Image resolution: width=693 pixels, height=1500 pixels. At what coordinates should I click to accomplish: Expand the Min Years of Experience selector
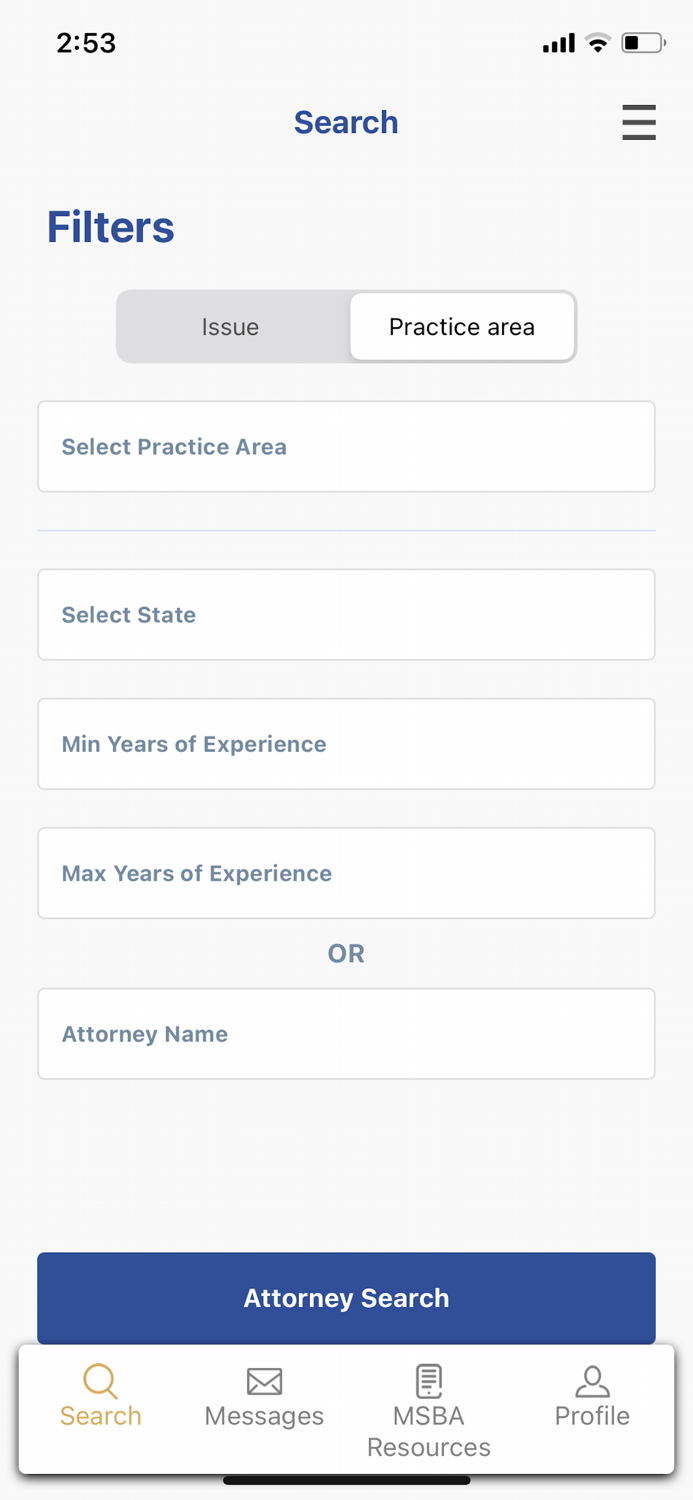point(346,744)
